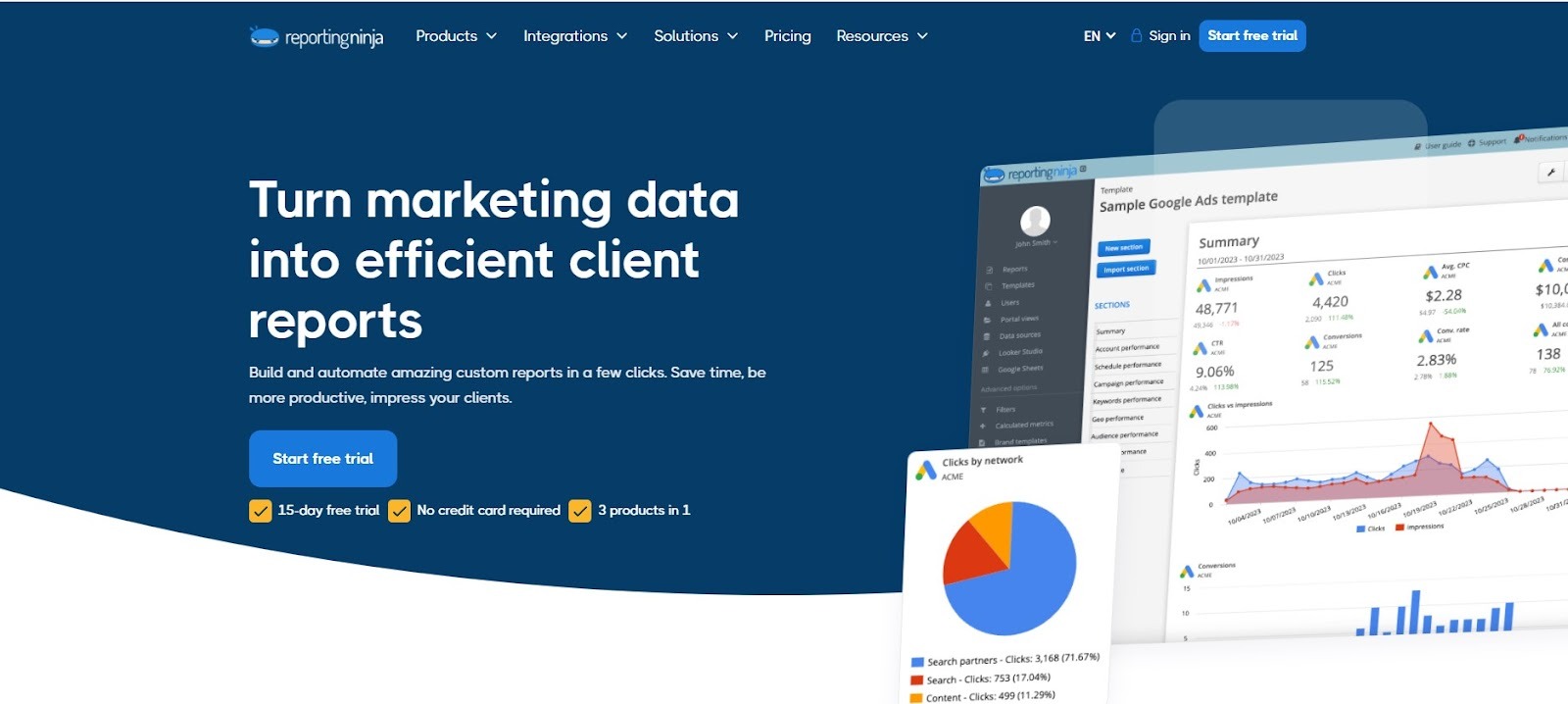
Task: Open the Pricing page
Action: click(788, 36)
